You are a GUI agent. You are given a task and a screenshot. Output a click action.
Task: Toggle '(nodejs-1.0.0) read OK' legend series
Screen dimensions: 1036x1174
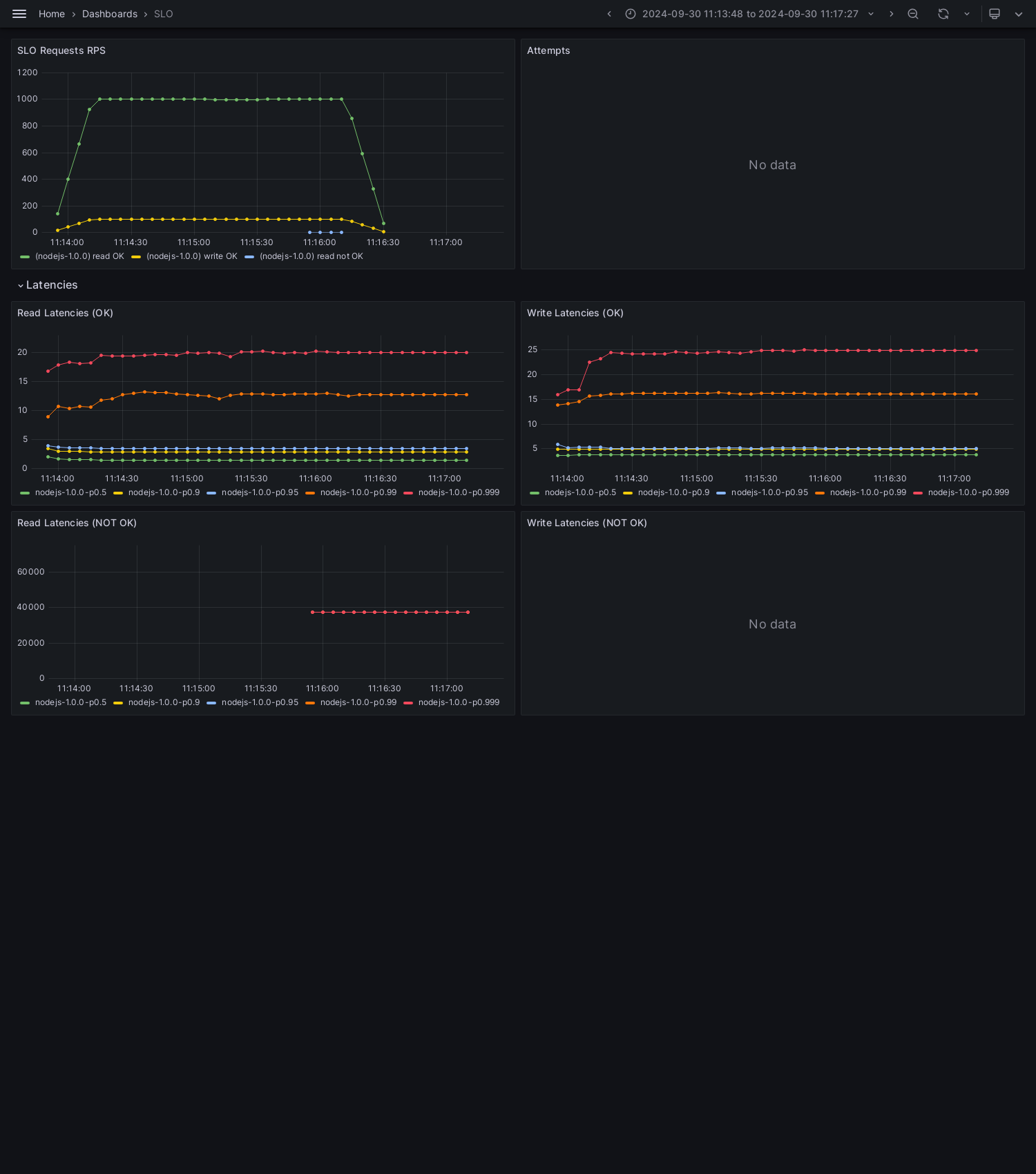(x=79, y=256)
